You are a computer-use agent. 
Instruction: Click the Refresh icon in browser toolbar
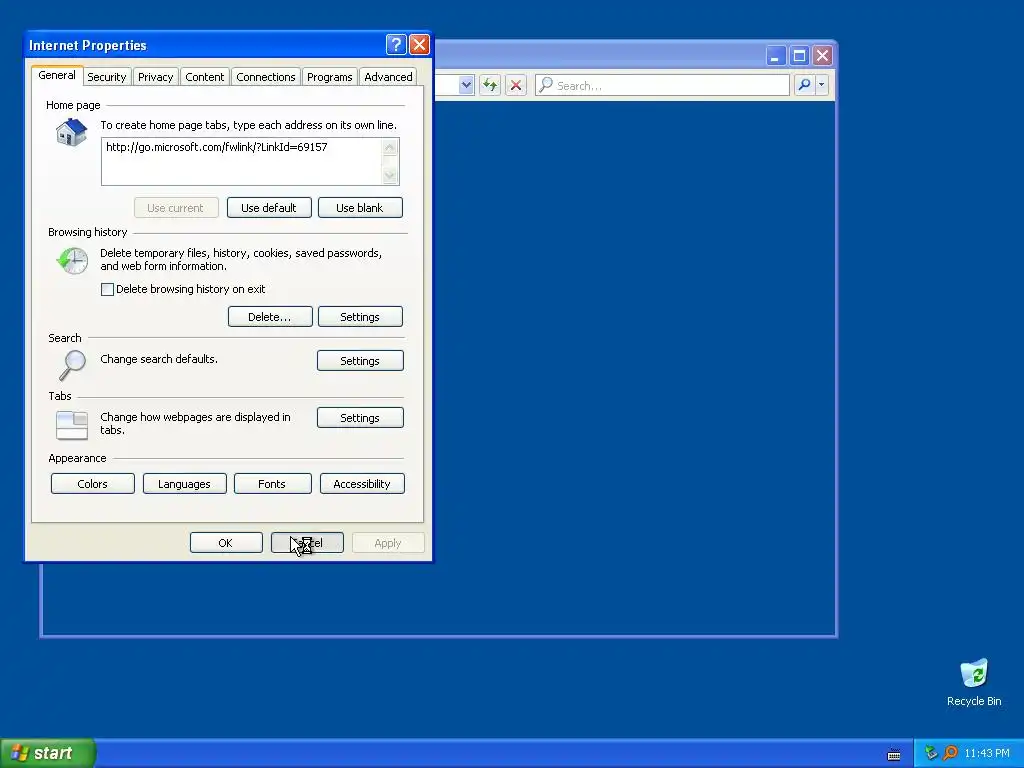click(490, 85)
